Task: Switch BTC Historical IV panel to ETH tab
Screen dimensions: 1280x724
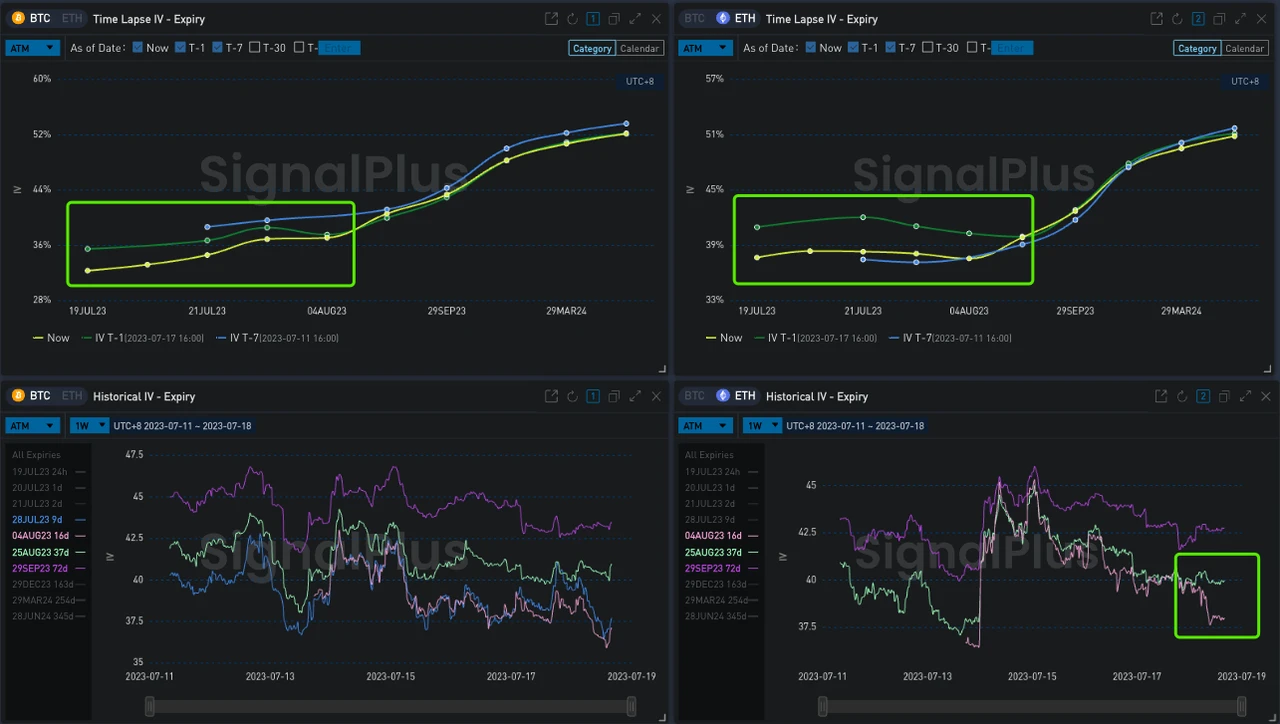Action: [72, 397]
